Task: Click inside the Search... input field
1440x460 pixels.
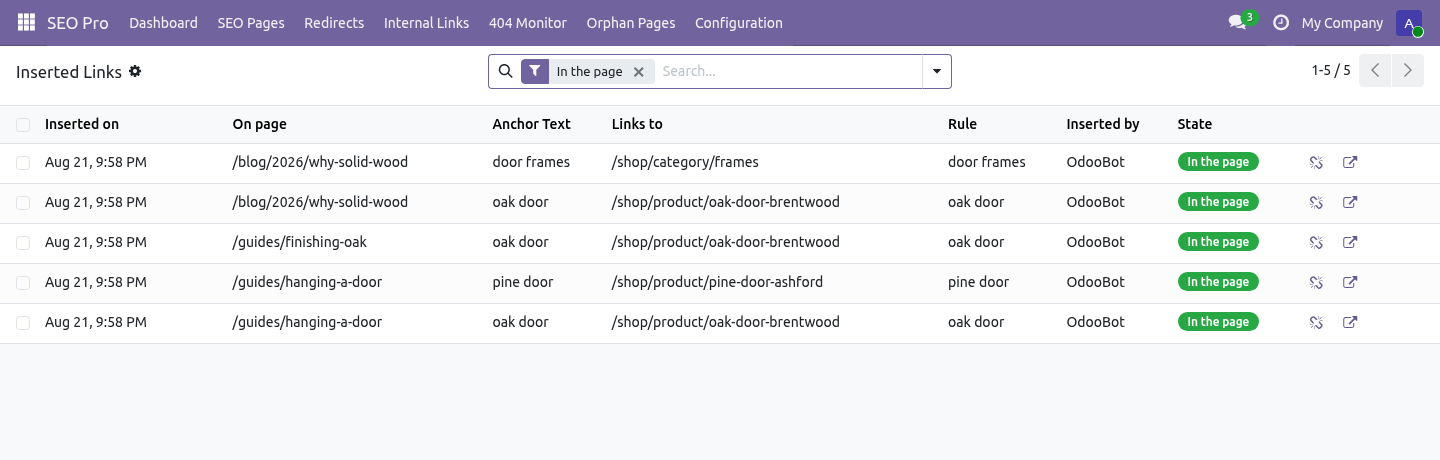Action: pos(788,71)
